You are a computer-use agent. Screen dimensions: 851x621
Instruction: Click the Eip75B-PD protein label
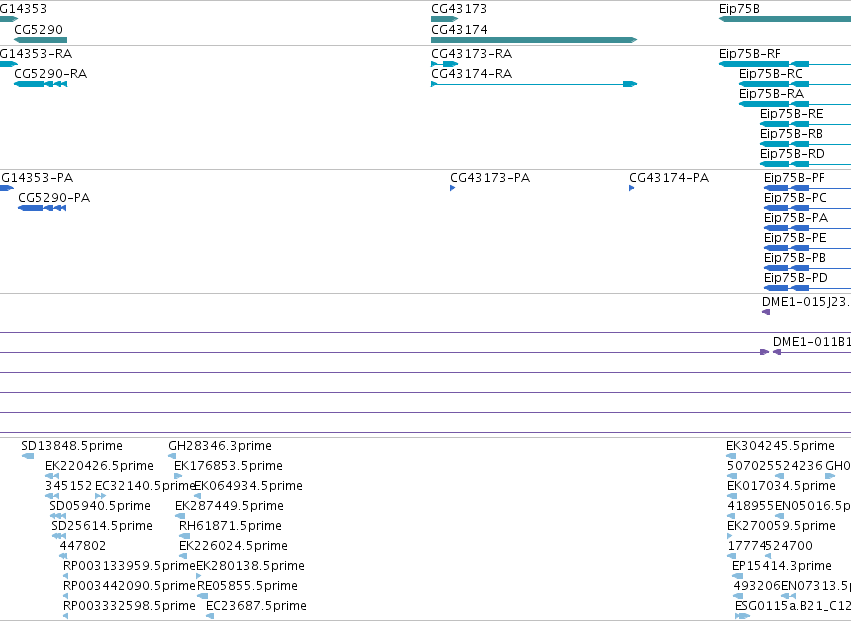pyautogui.click(x=796, y=278)
